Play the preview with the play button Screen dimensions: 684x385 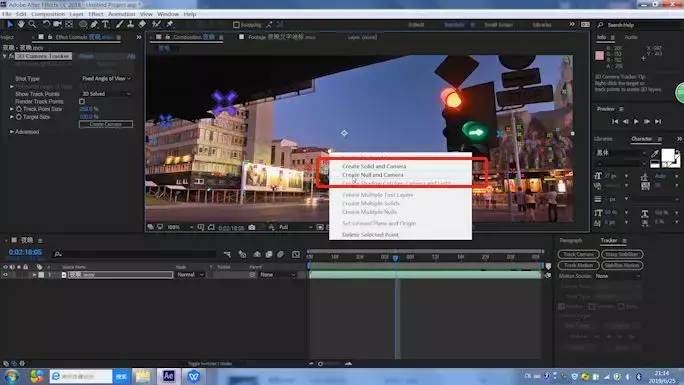(636, 122)
